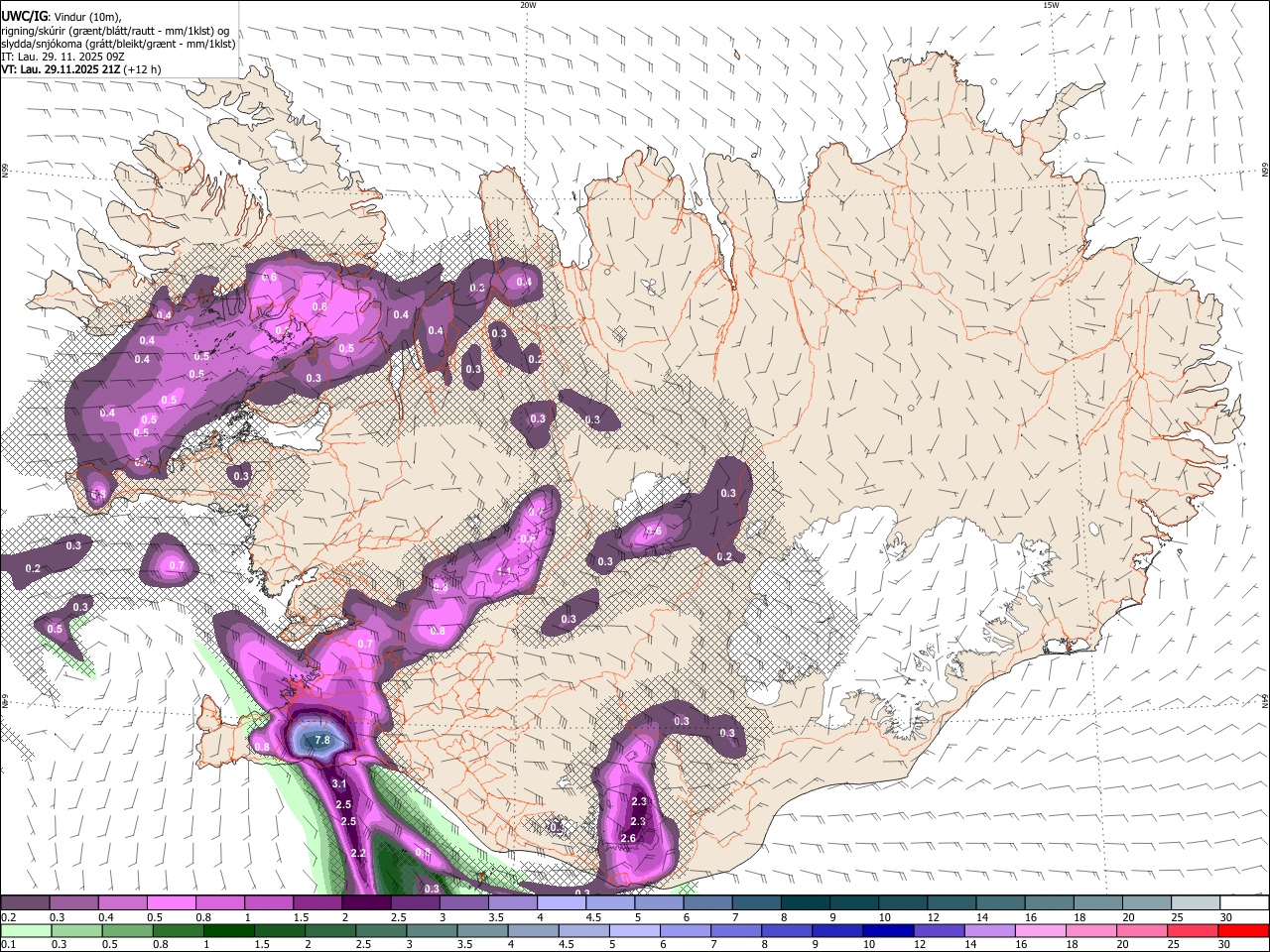Image resolution: width=1270 pixels, height=952 pixels.
Task: Select the 1.1 precipitation value on the map
Action: (504, 571)
